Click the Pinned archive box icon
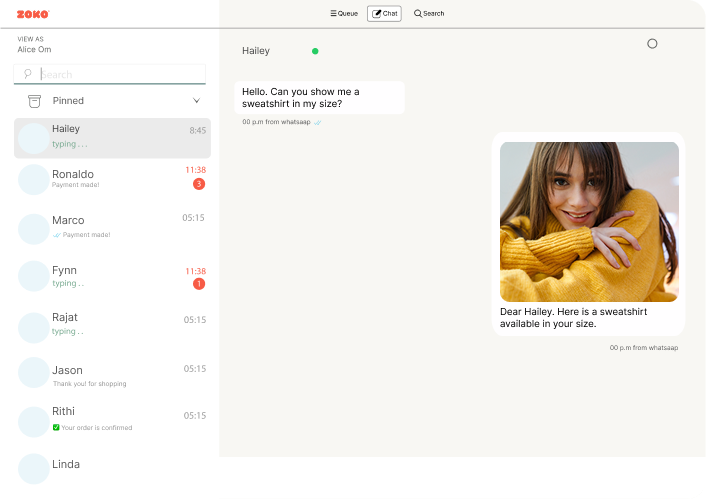The width and height of the screenshot is (706, 499). (34, 101)
